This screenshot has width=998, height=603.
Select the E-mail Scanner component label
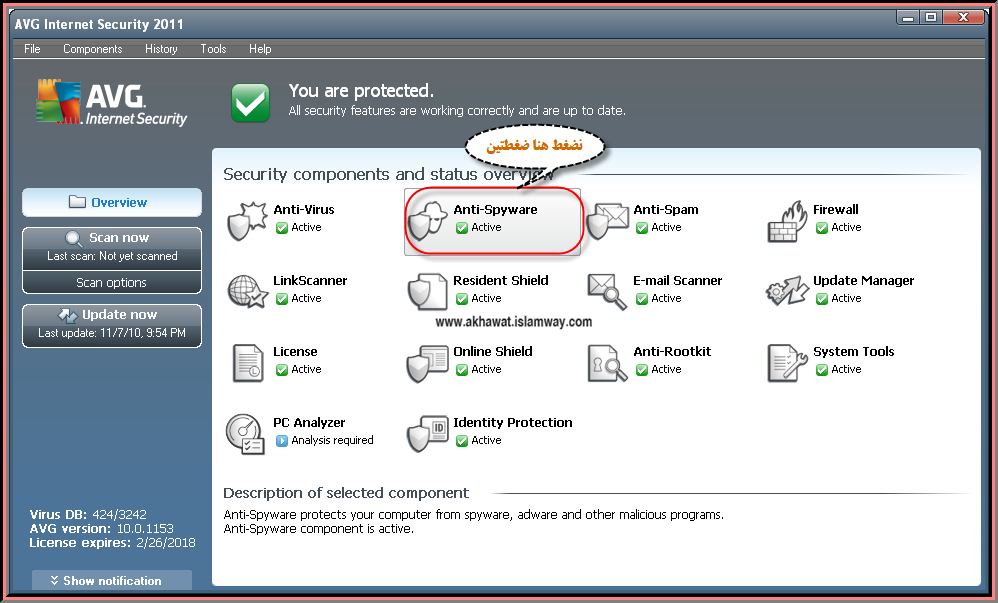click(x=677, y=281)
